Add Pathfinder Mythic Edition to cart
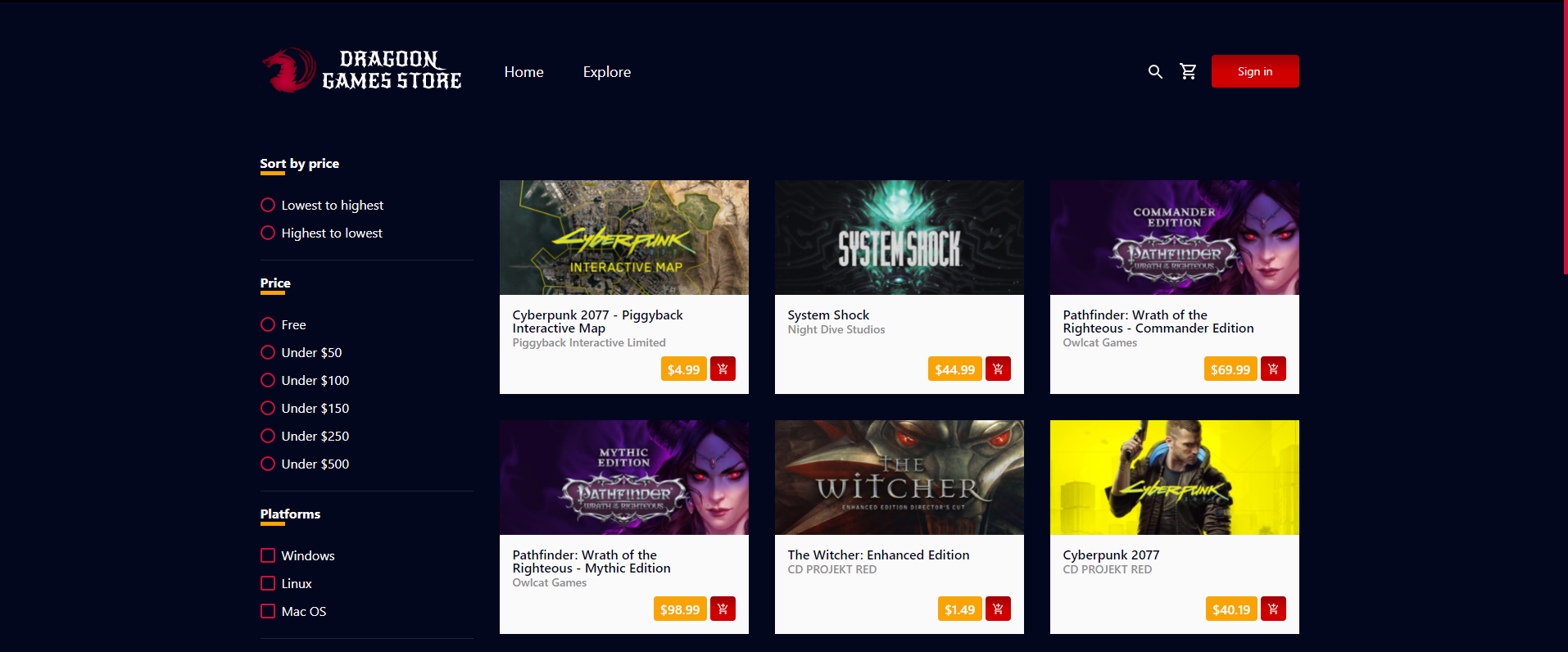The width and height of the screenshot is (1568, 652). pyautogui.click(x=723, y=609)
